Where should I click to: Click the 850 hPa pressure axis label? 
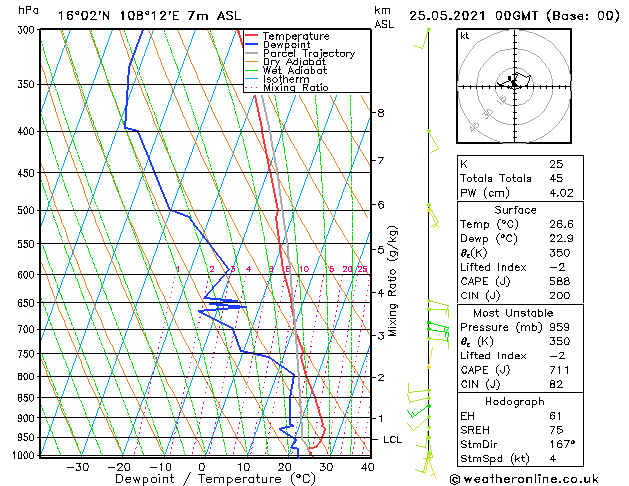point(28,398)
